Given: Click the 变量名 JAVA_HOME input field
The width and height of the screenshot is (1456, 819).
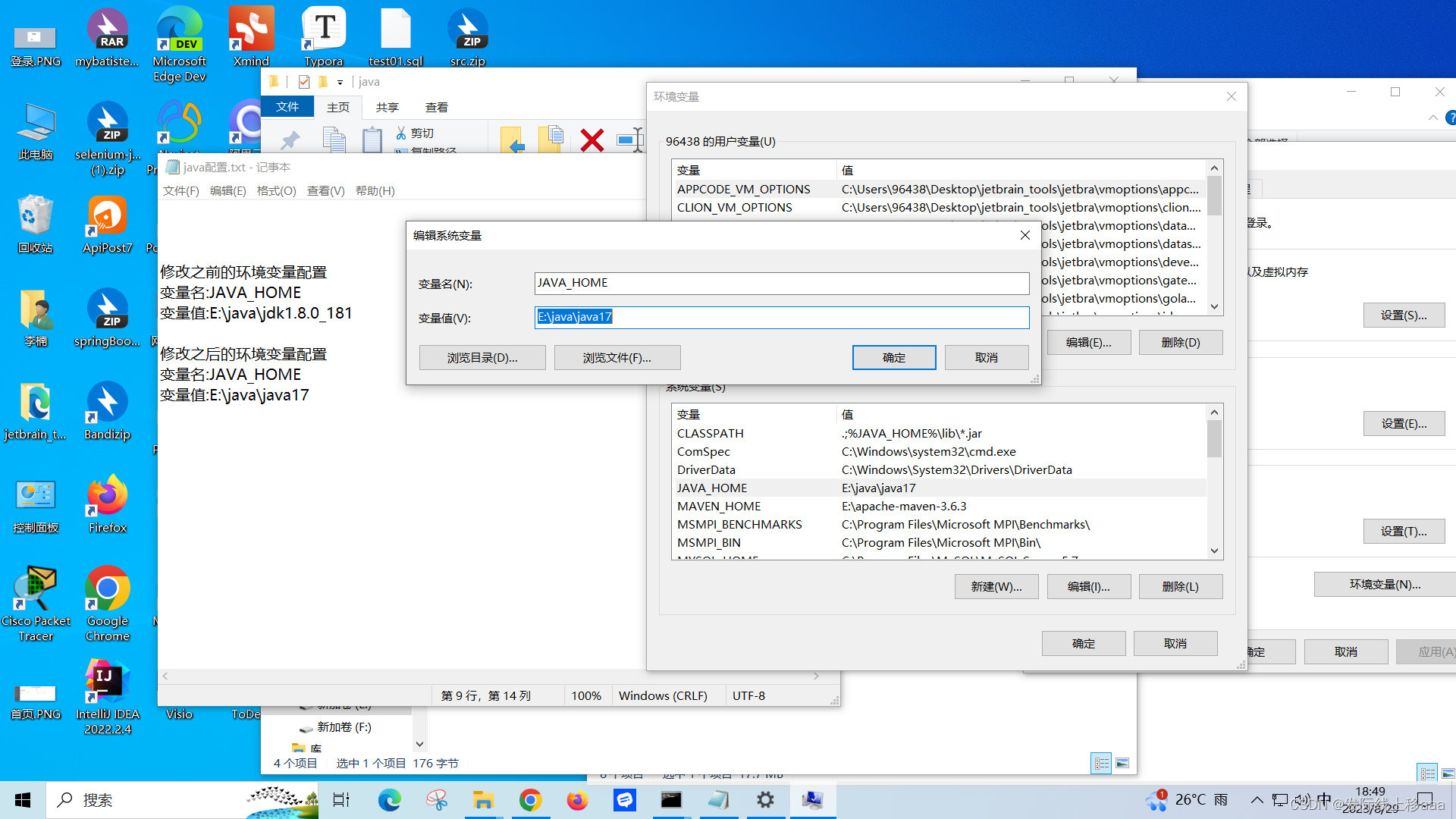Looking at the screenshot, I should click(x=782, y=283).
